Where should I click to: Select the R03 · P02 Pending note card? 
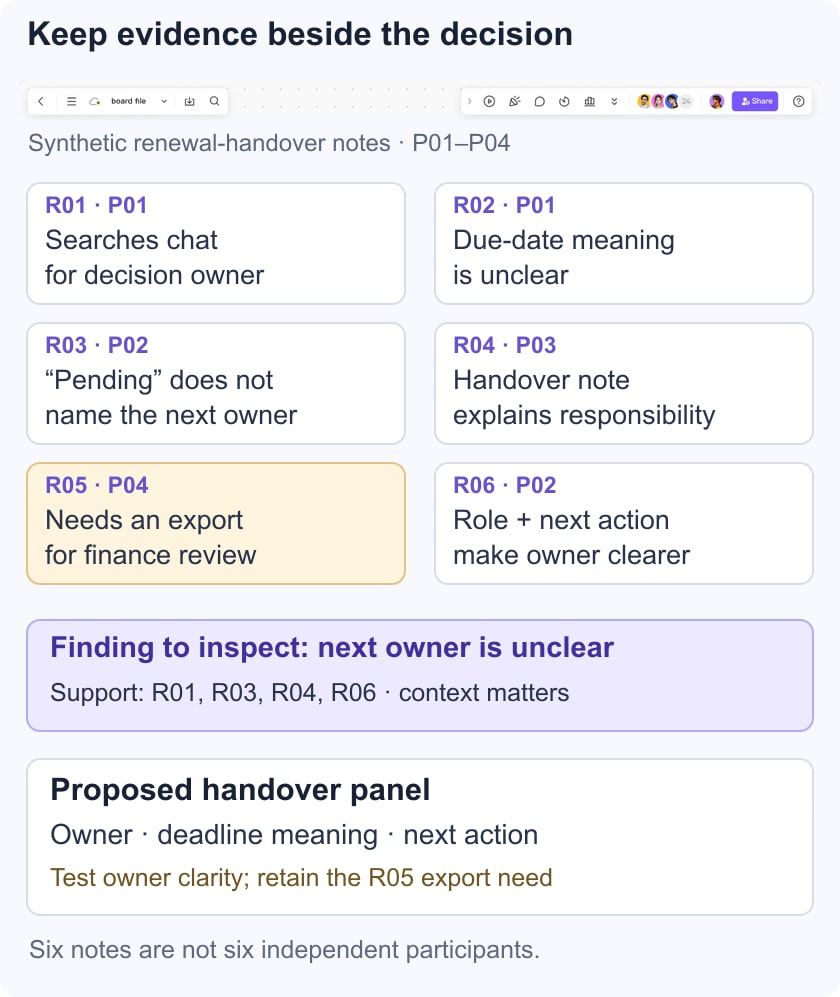point(216,383)
